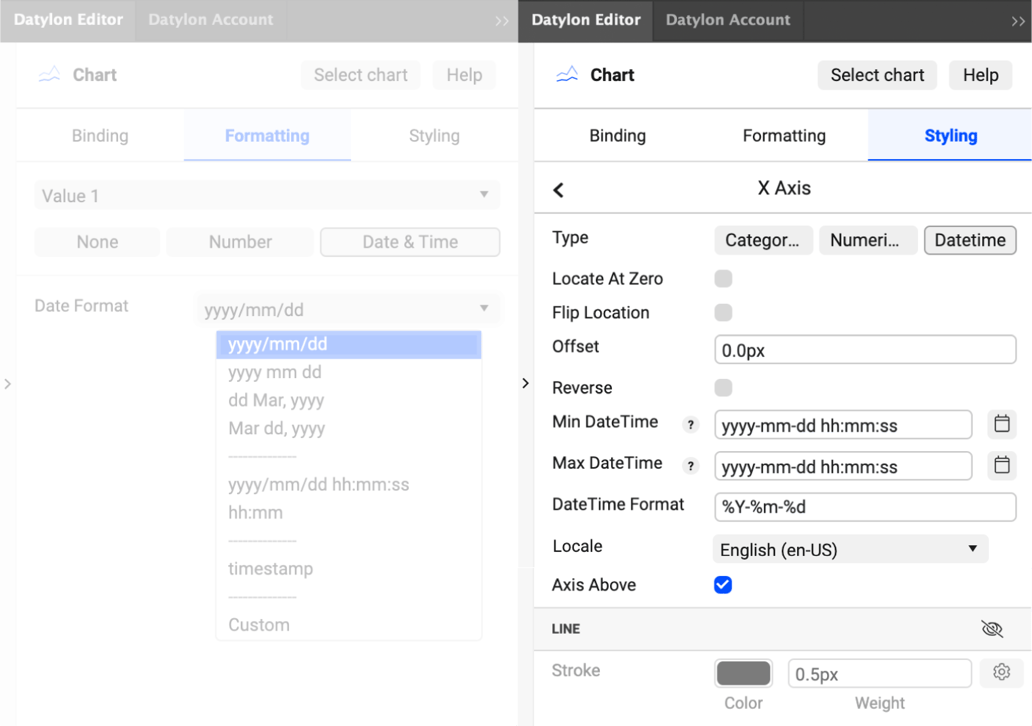
Task: Open Datylon Editor tab in left panel
Action: pos(68,20)
